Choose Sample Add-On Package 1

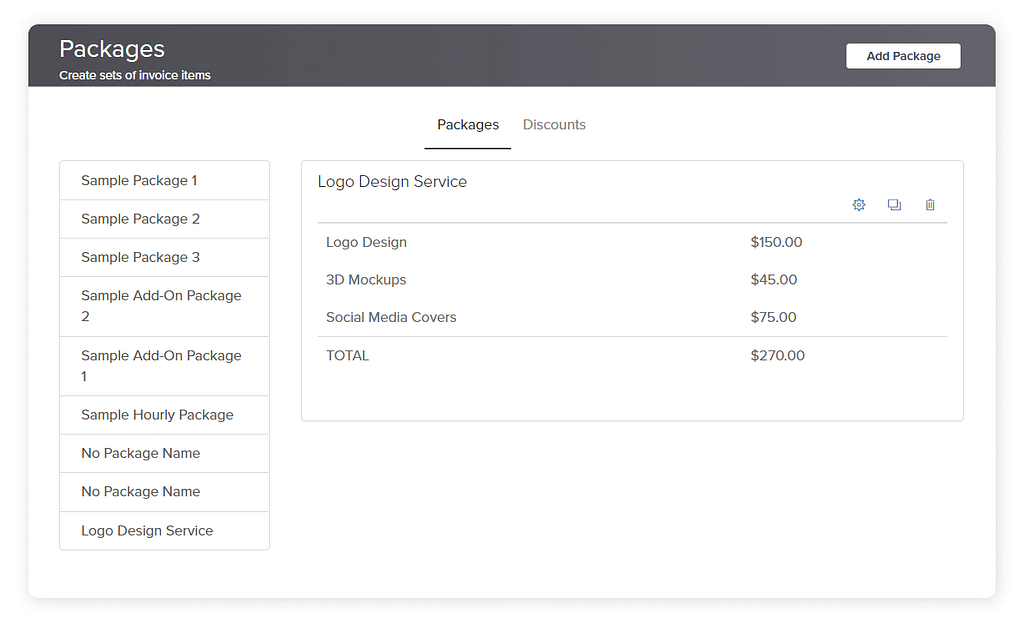(165, 366)
